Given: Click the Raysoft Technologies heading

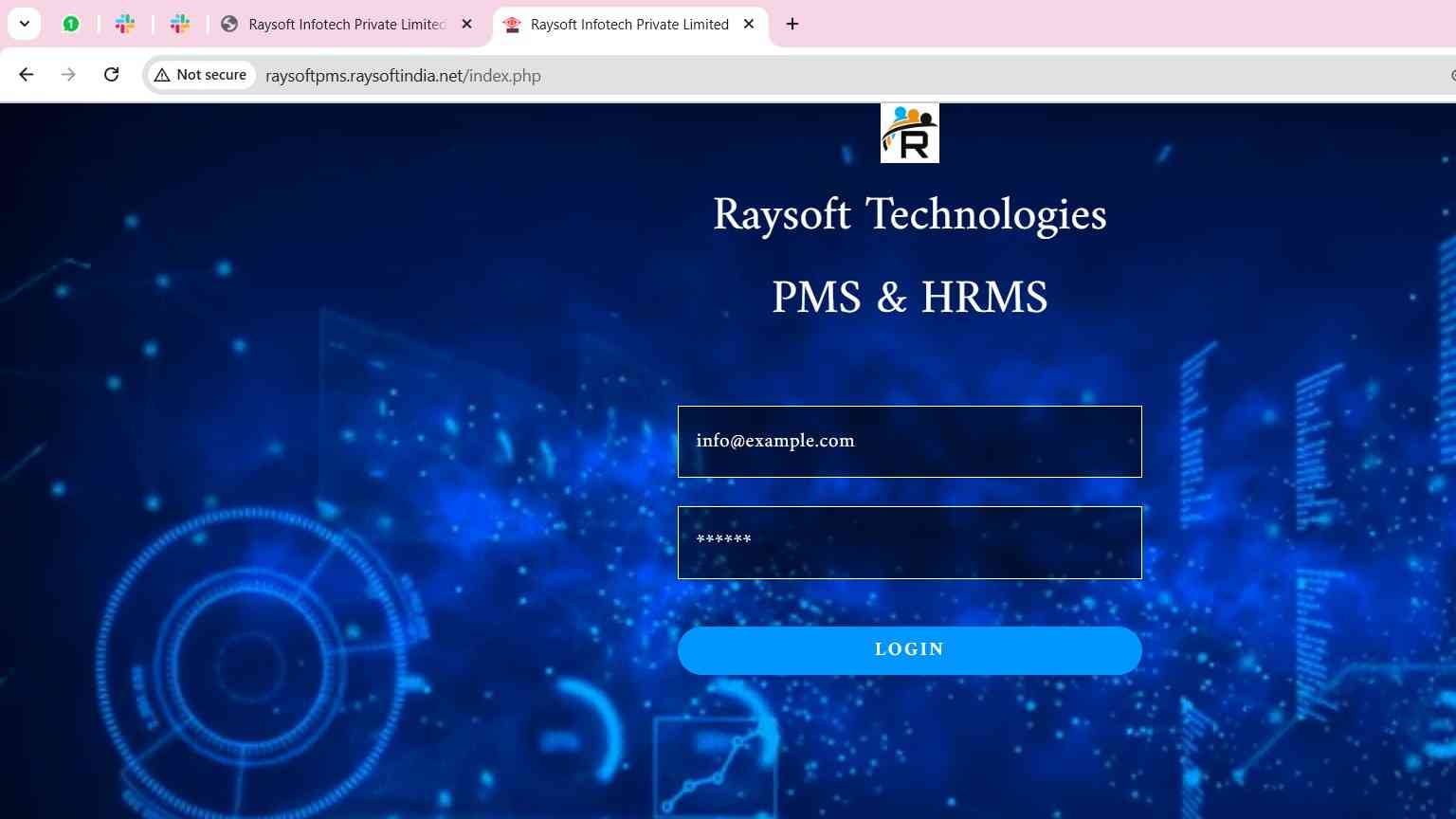Looking at the screenshot, I should pyautogui.click(x=909, y=214).
